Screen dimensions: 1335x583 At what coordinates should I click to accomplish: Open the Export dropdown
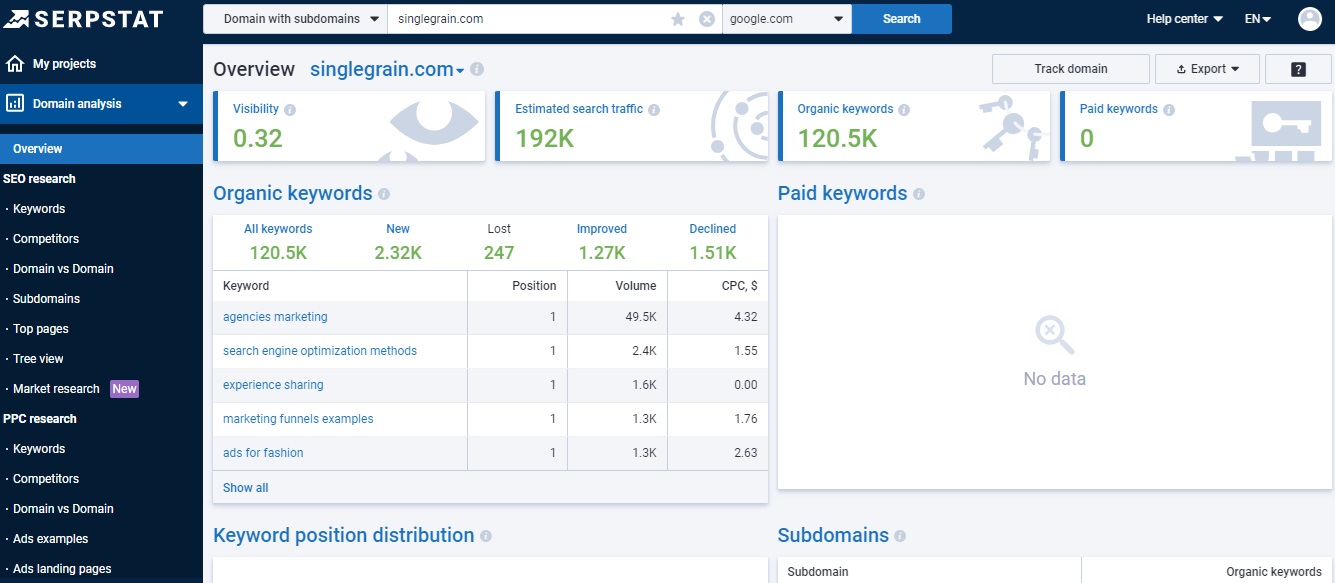1208,69
